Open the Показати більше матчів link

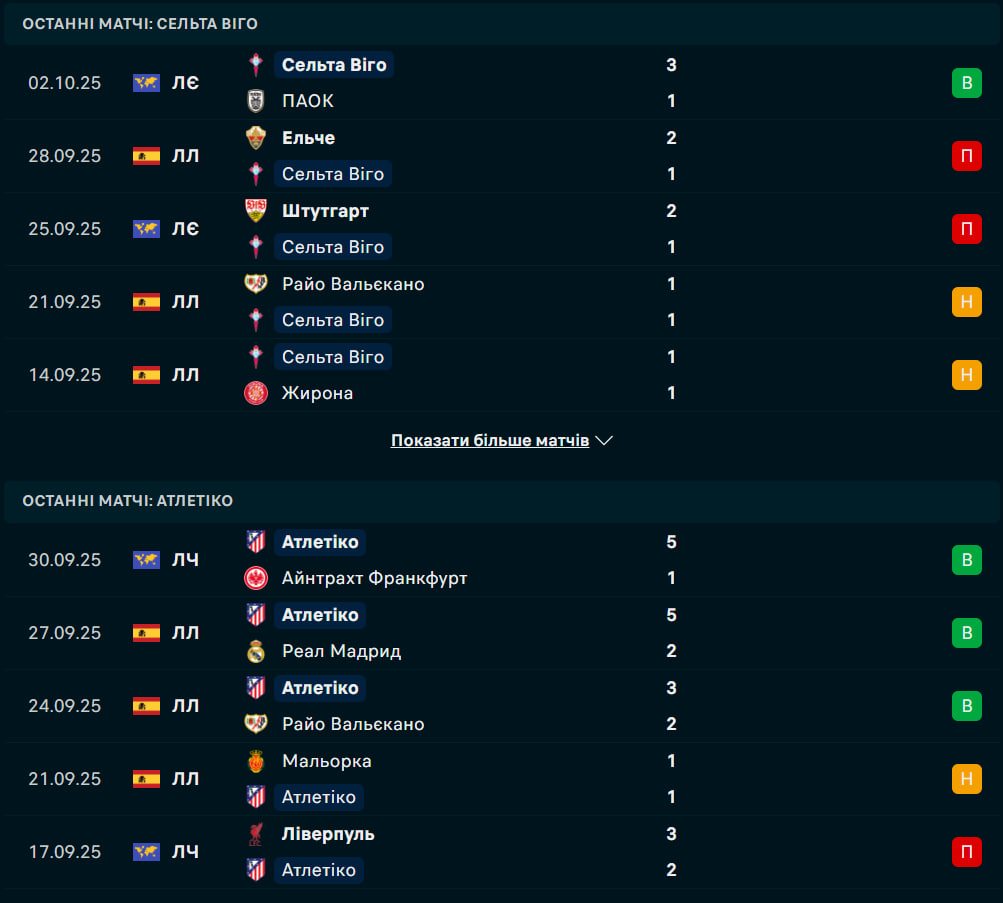coord(489,441)
